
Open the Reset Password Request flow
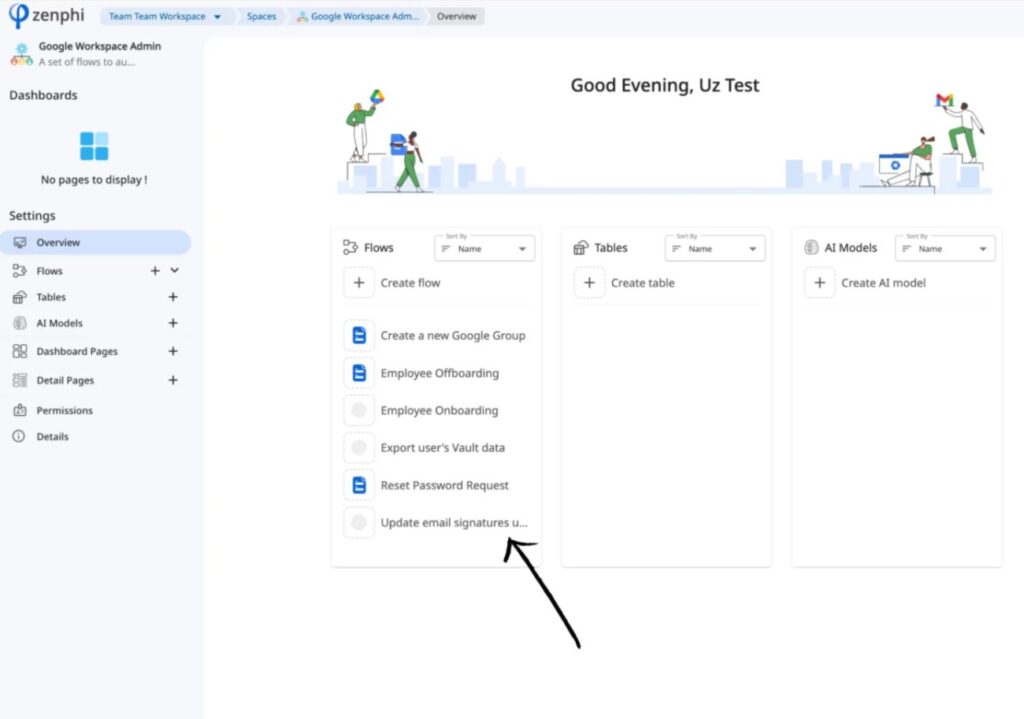point(444,485)
